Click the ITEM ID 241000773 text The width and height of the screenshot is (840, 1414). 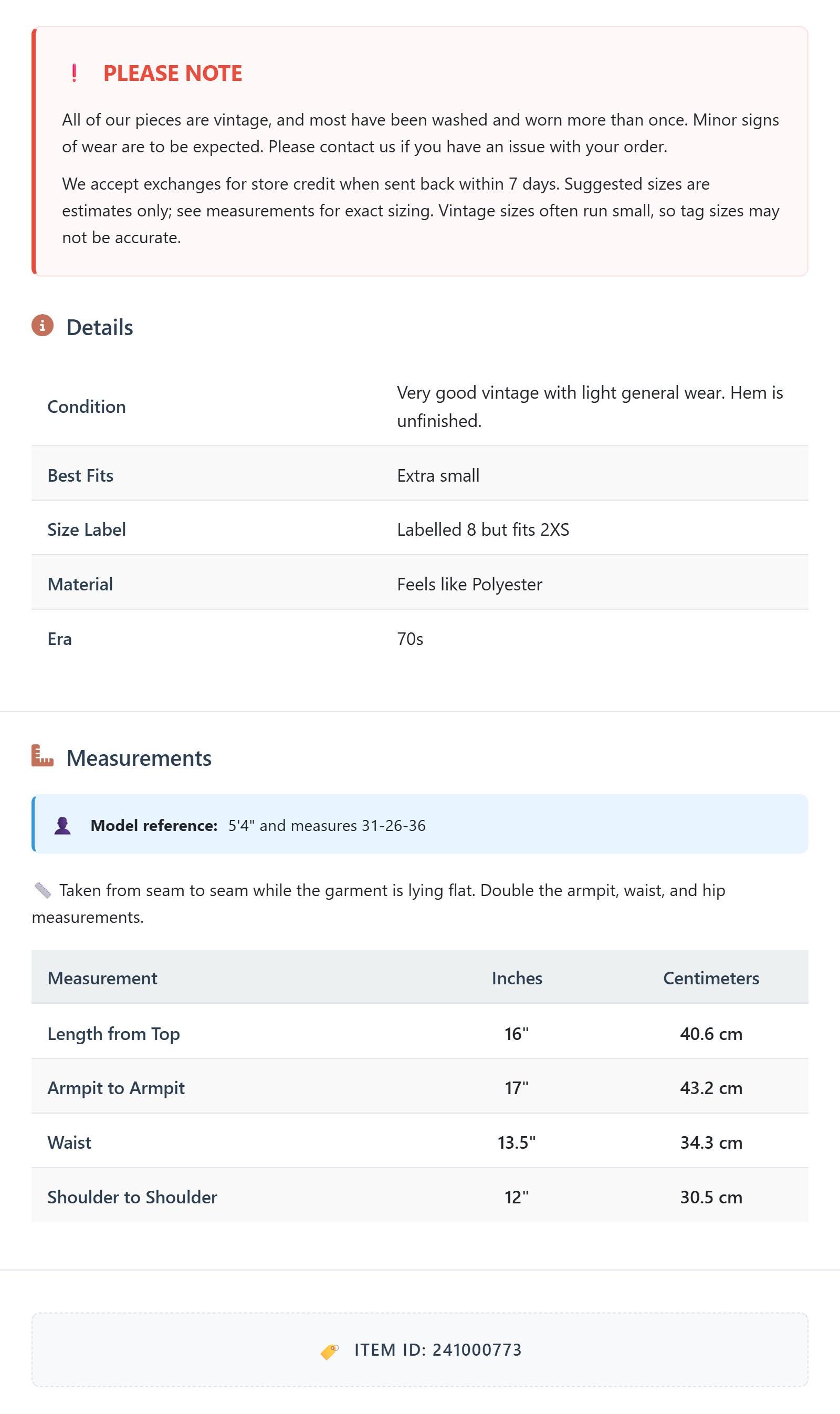pos(438,1350)
